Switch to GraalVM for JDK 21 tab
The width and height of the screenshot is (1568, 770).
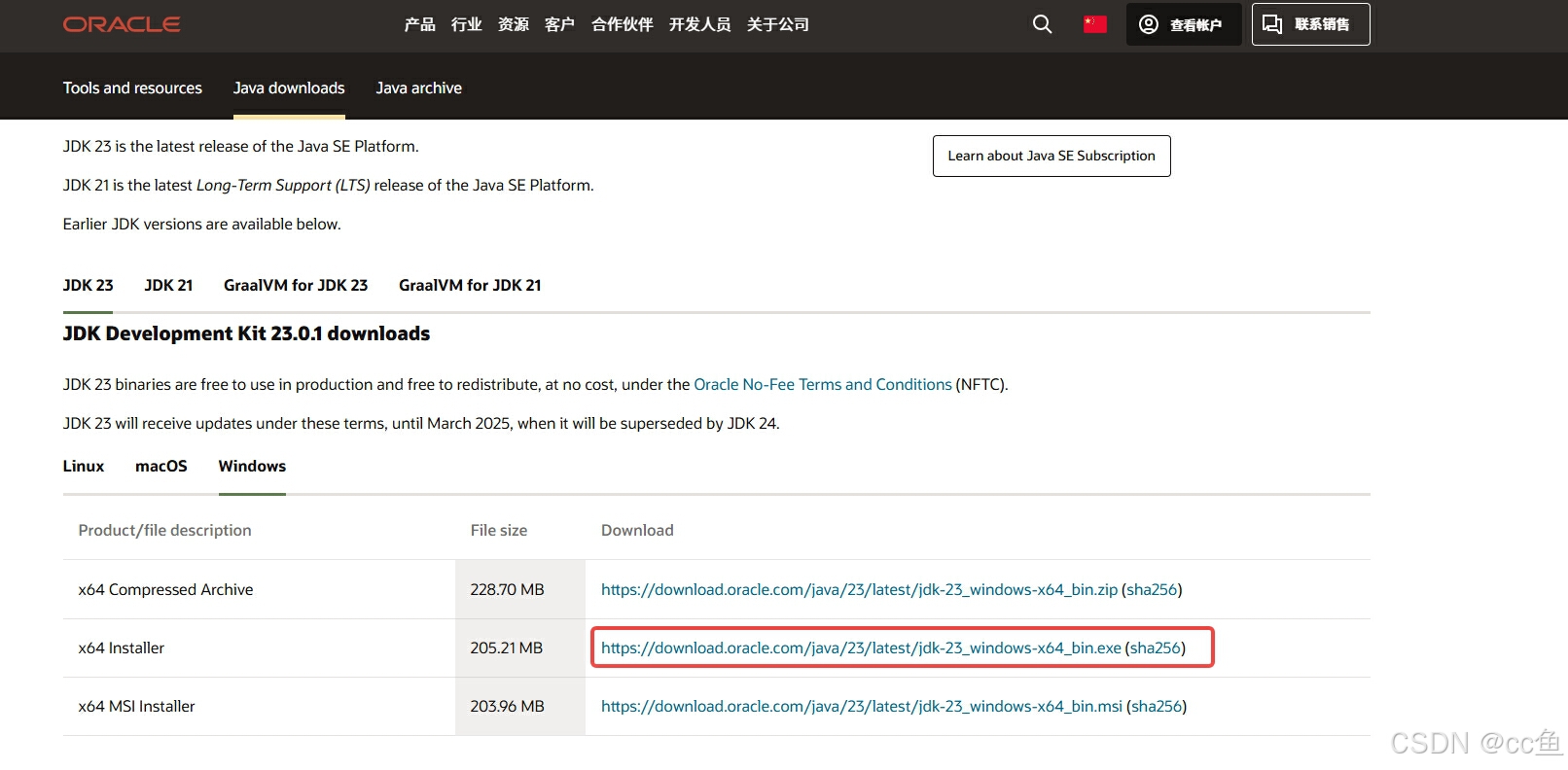point(470,285)
